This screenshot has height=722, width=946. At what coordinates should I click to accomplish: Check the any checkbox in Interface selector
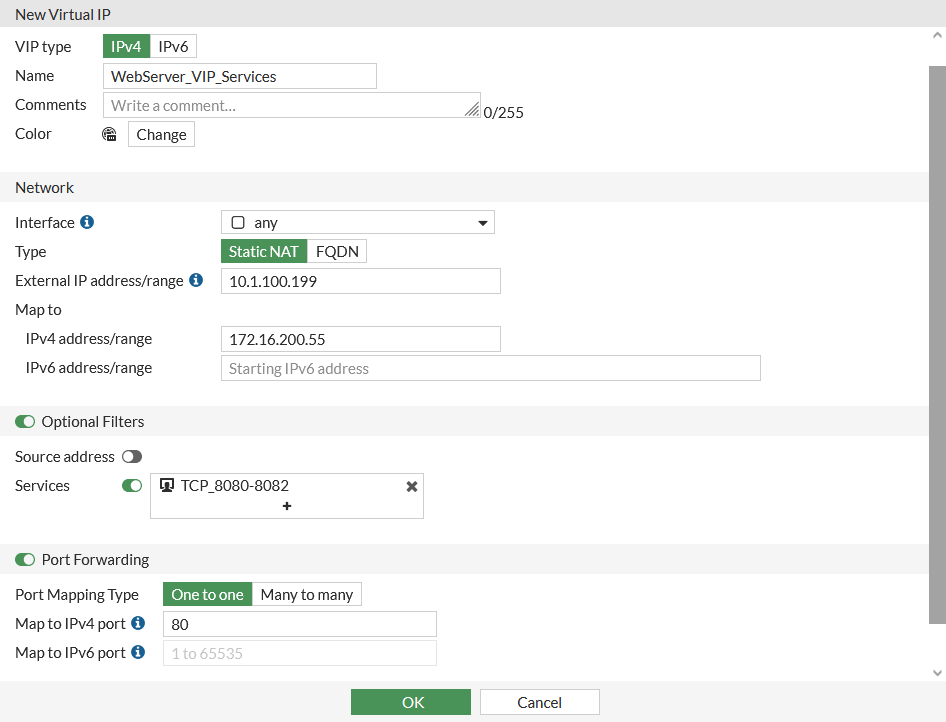(x=237, y=222)
